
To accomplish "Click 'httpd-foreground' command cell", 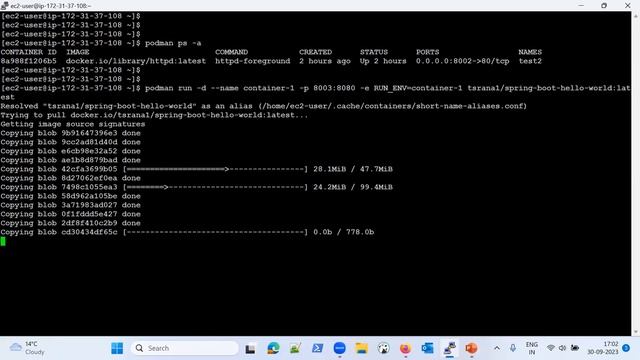I will [253, 61].
